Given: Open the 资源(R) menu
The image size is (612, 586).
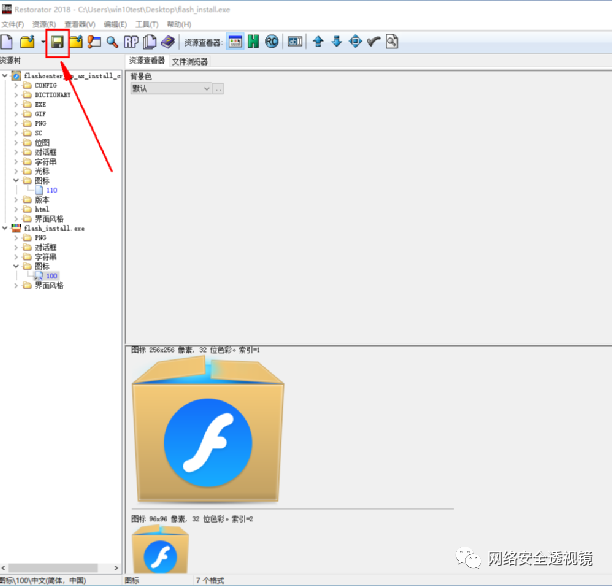Looking at the screenshot, I should click(x=44, y=25).
